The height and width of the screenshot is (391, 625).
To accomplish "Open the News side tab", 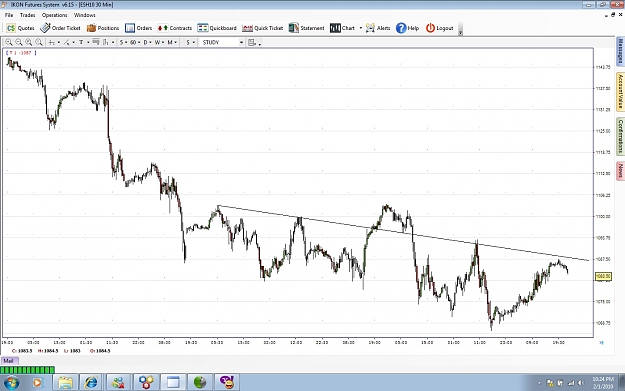I will (x=620, y=171).
